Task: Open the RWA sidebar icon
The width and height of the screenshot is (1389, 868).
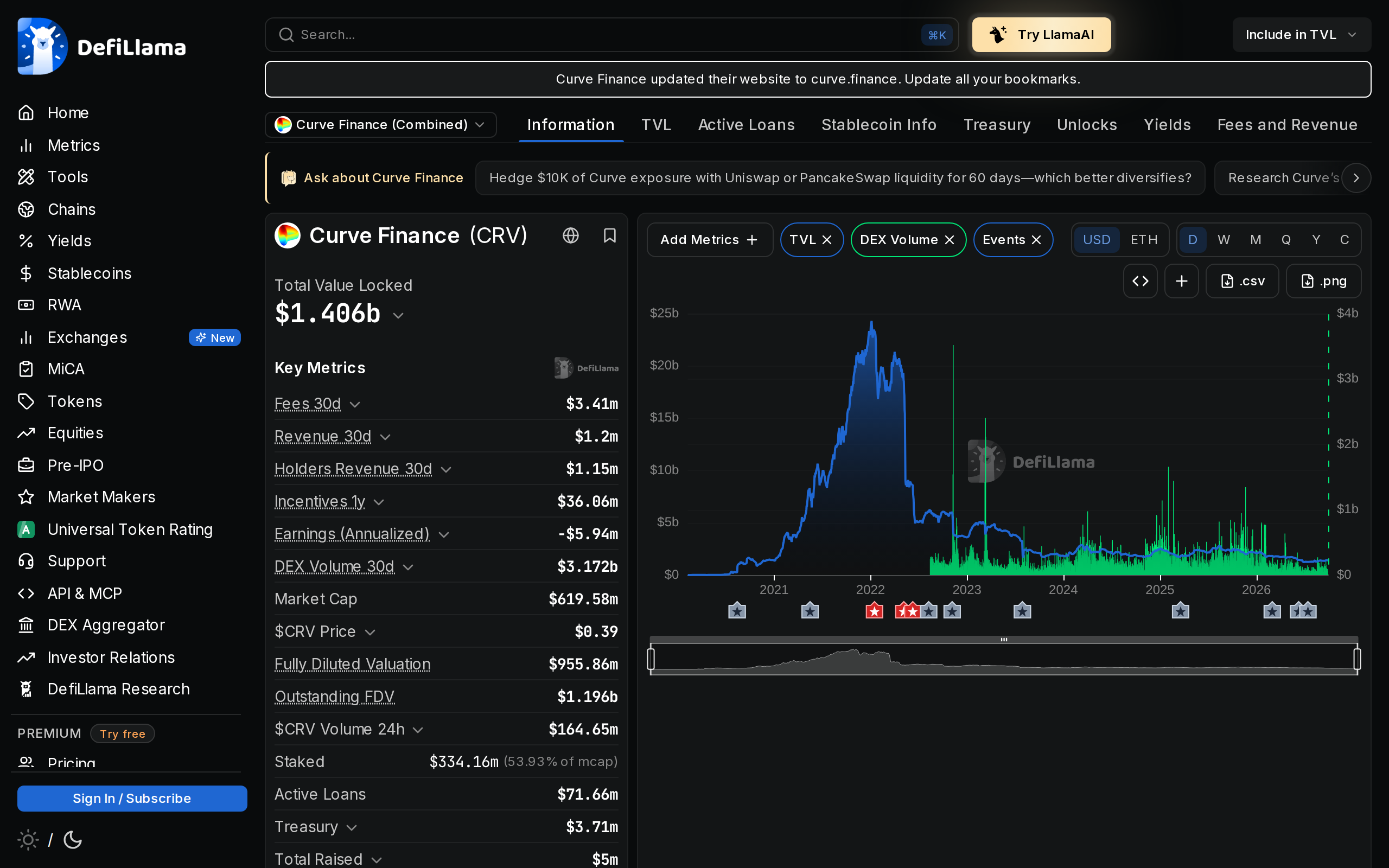Action: tap(26, 305)
